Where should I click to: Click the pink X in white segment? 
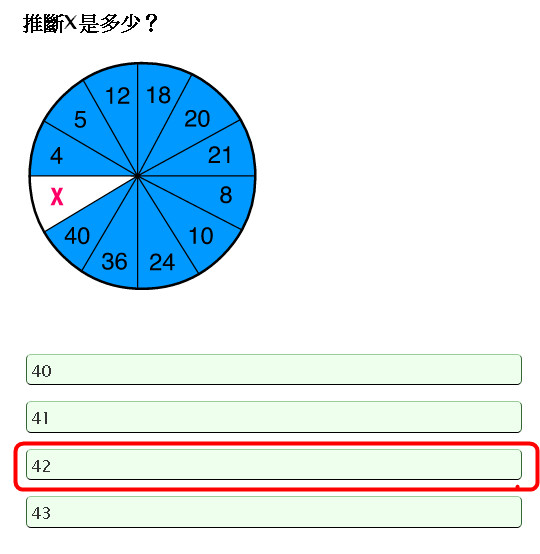[57, 197]
